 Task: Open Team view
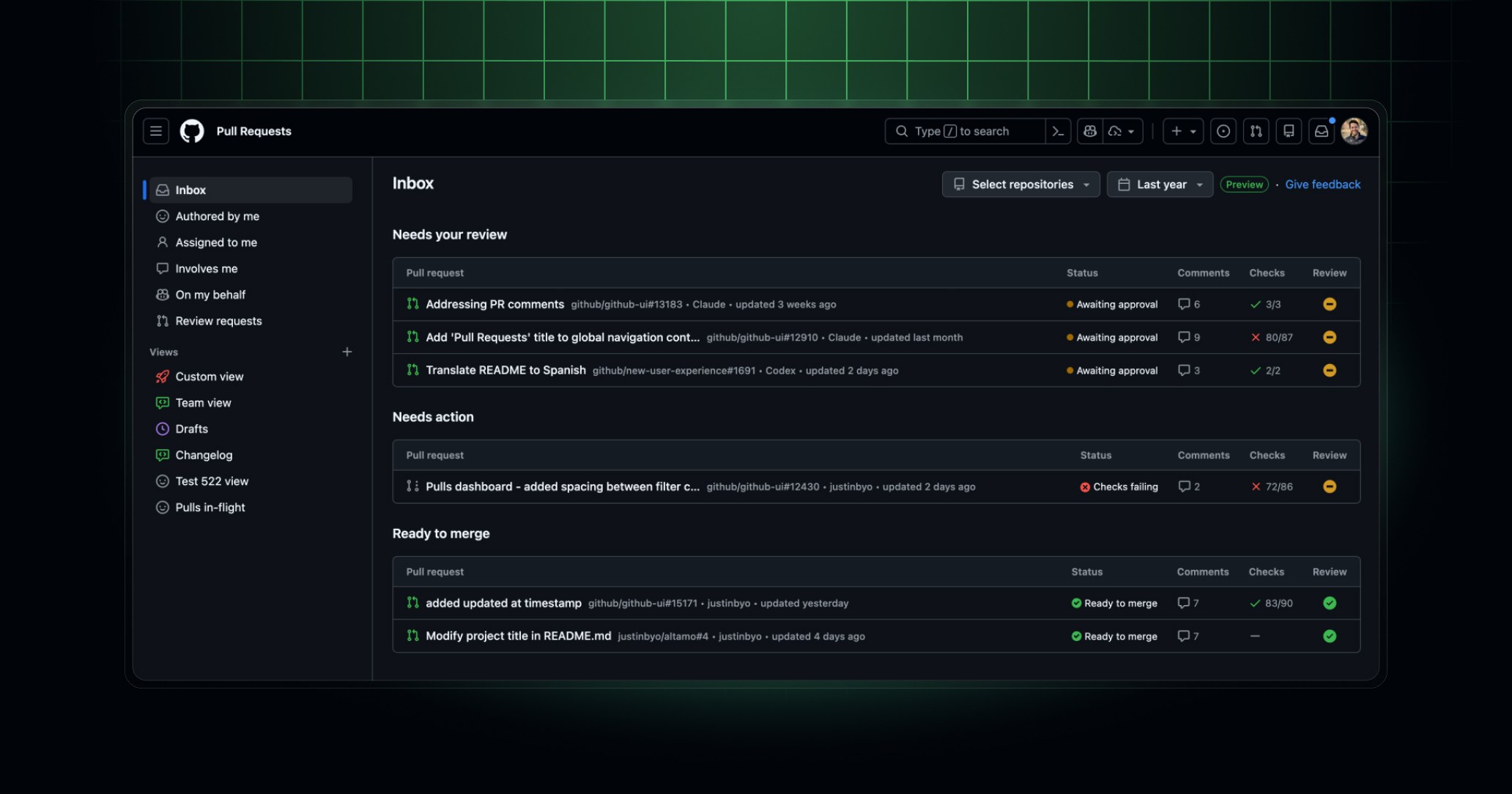[x=251, y=403]
